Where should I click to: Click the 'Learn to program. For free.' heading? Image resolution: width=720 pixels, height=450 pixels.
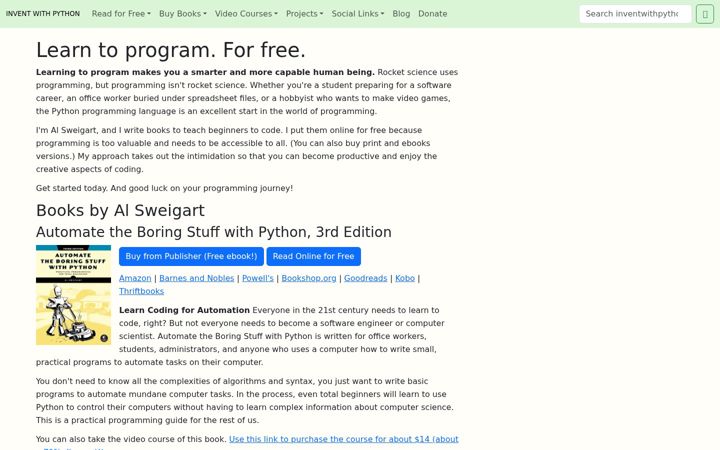pyautogui.click(x=171, y=50)
